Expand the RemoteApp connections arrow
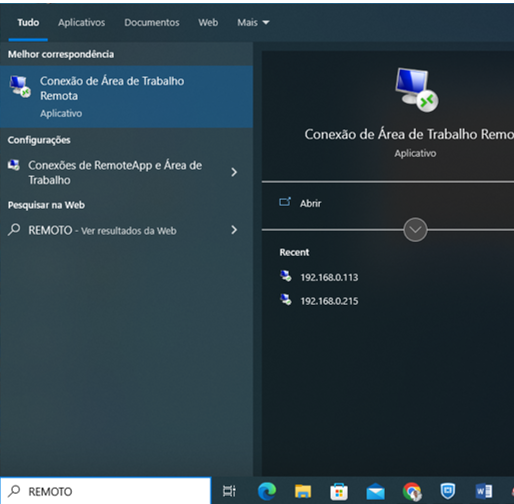 [x=234, y=172]
